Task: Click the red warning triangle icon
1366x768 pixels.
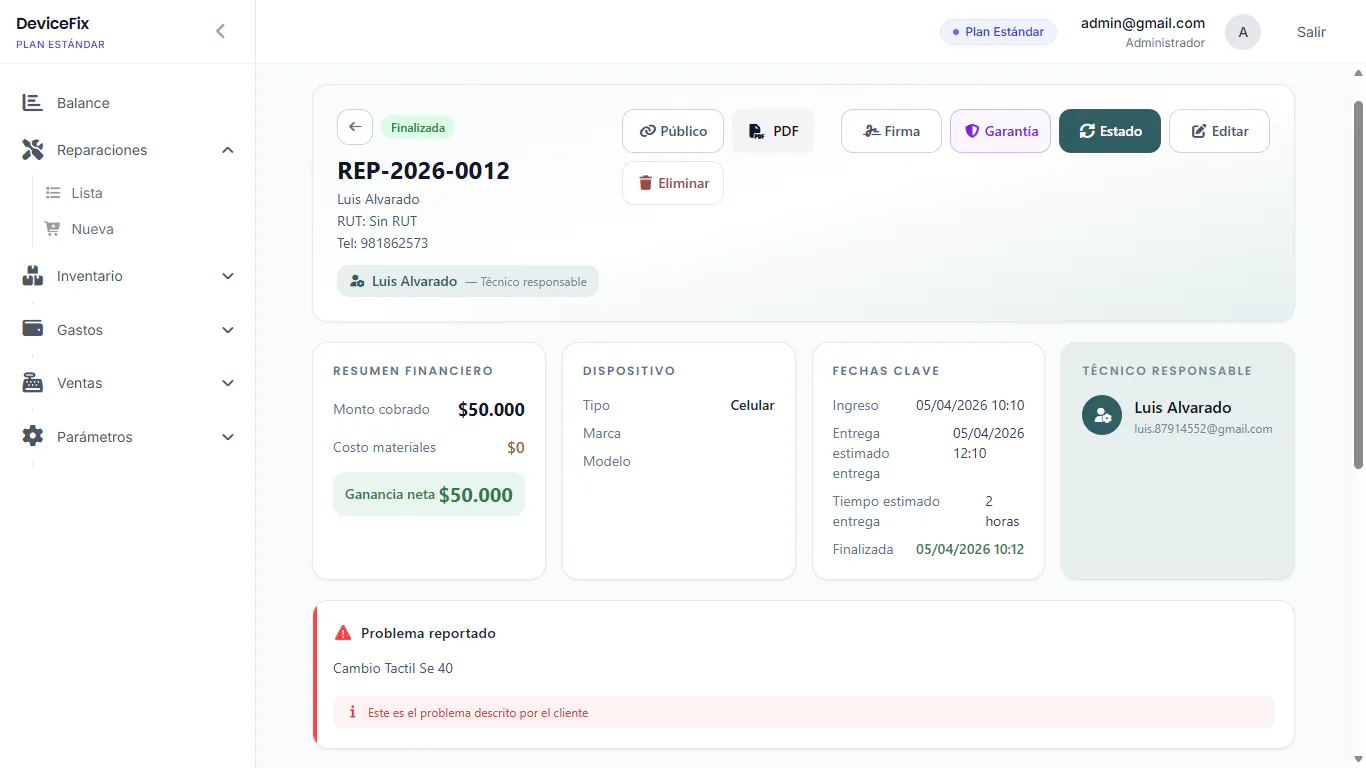Action: (343, 633)
